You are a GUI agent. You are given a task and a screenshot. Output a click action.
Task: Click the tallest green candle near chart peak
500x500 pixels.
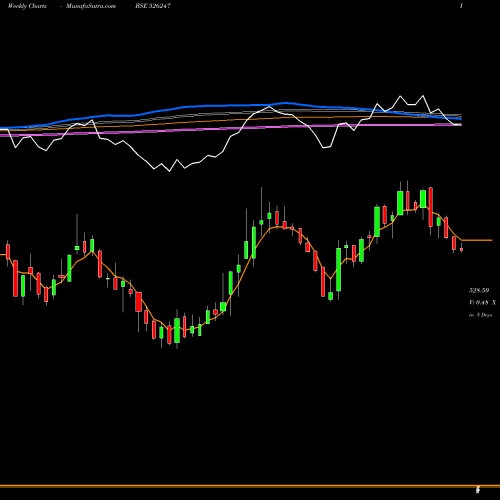(400, 203)
